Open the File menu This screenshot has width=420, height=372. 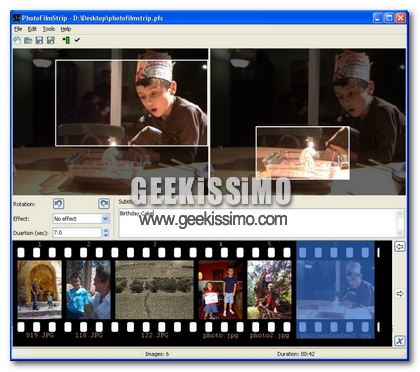coord(18,29)
